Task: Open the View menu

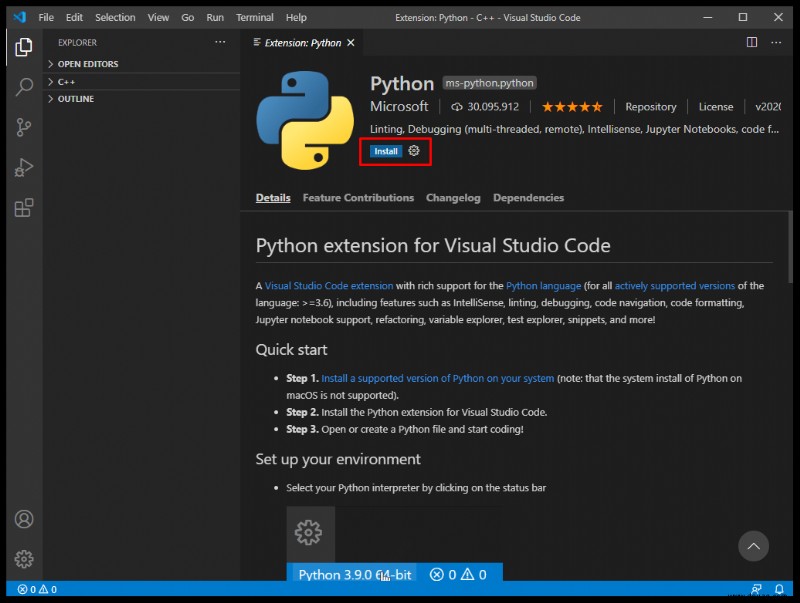Action: pyautogui.click(x=158, y=17)
